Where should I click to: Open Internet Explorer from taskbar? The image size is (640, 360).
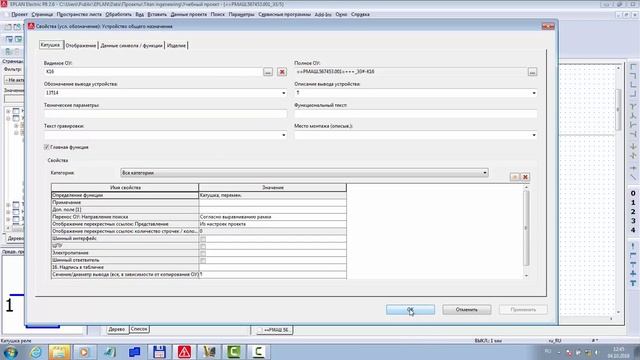click(36, 352)
